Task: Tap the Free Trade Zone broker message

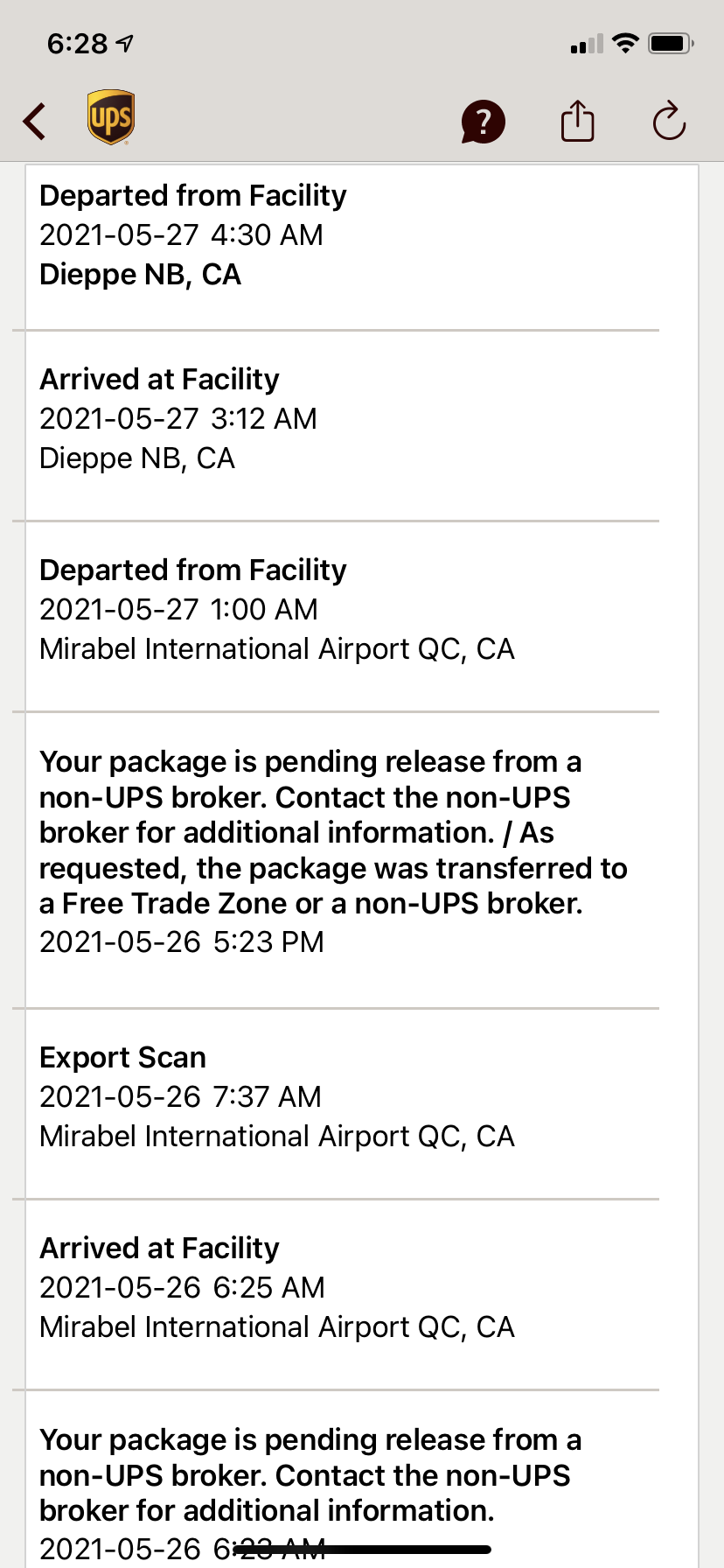Action: 332,831
